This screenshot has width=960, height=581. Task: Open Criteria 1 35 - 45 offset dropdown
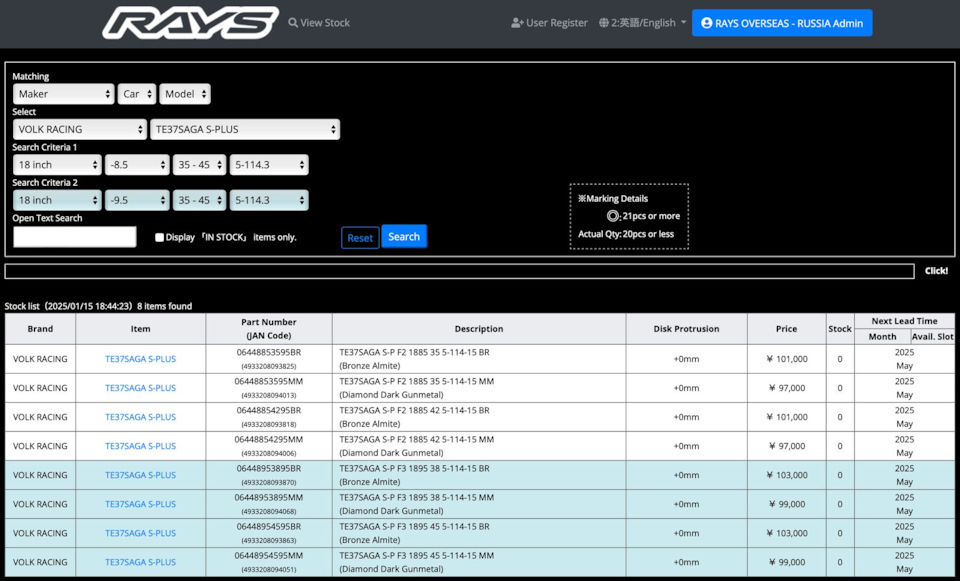[200, 165]
